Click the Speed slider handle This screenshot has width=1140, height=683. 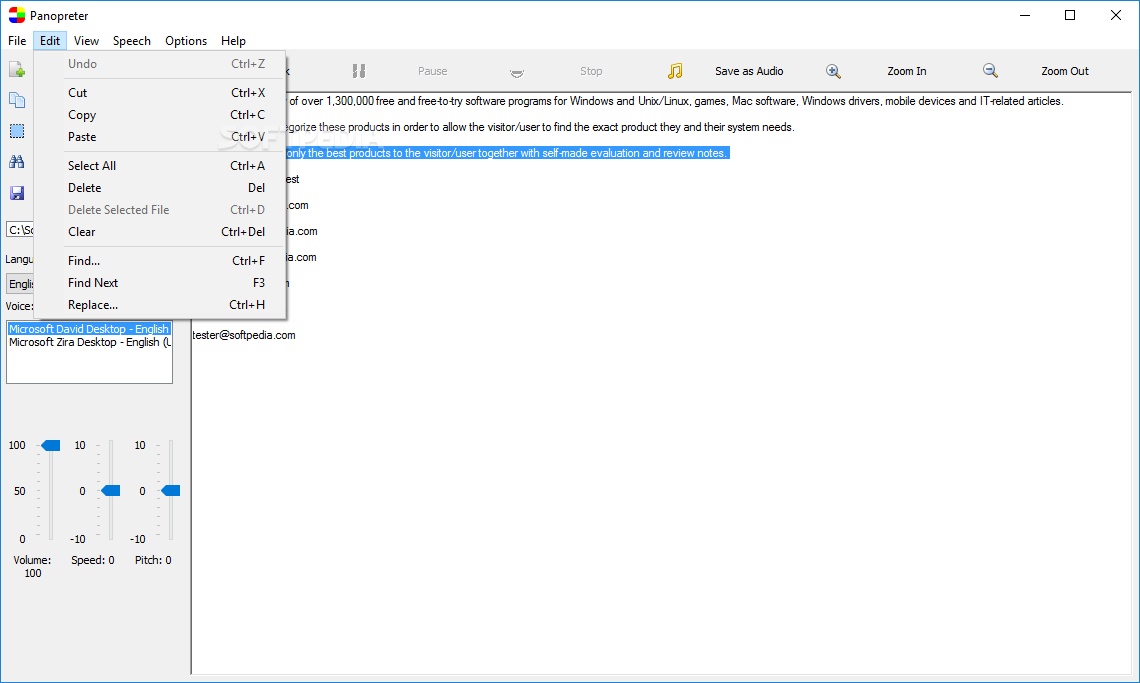click(111, 491)
